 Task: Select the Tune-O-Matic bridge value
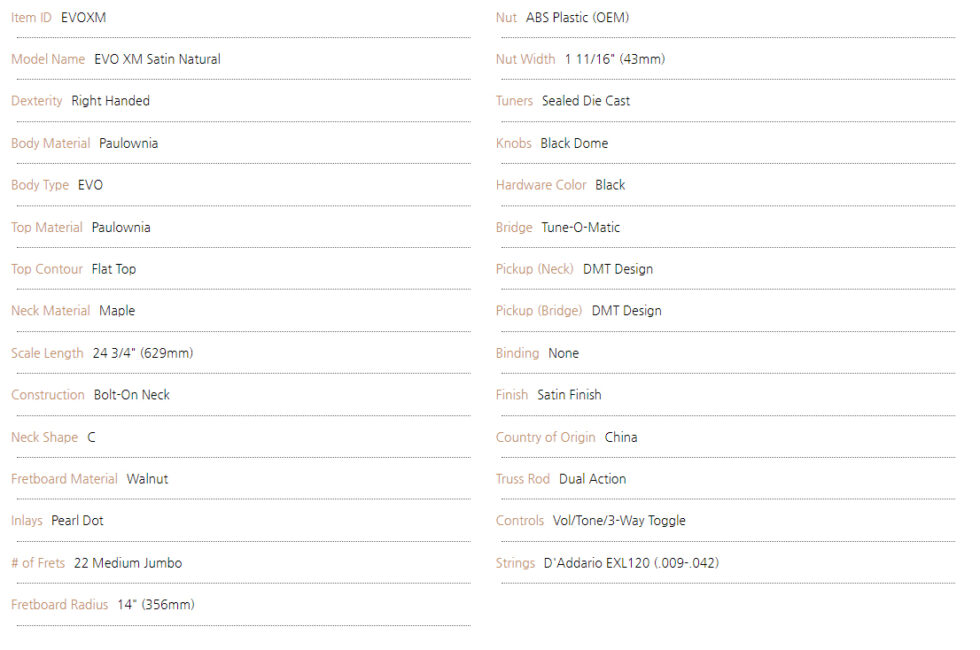tap(581, 228)
